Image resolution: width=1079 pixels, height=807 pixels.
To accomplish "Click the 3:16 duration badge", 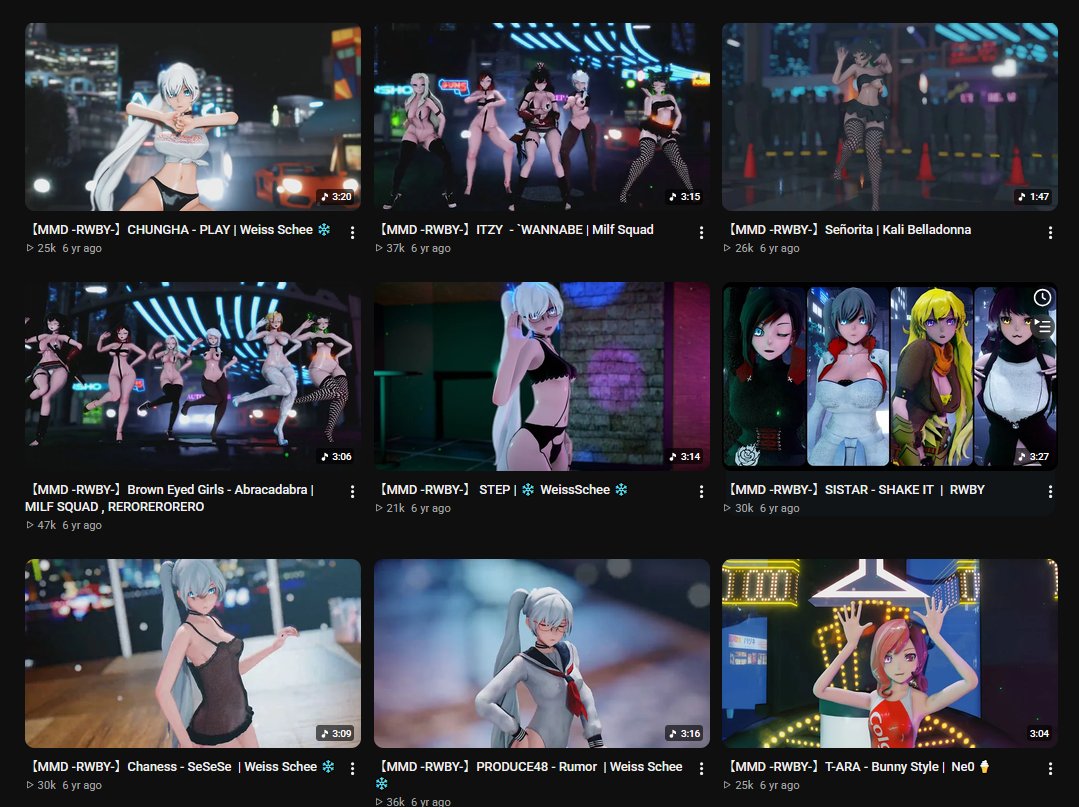I will coord(685,733).
